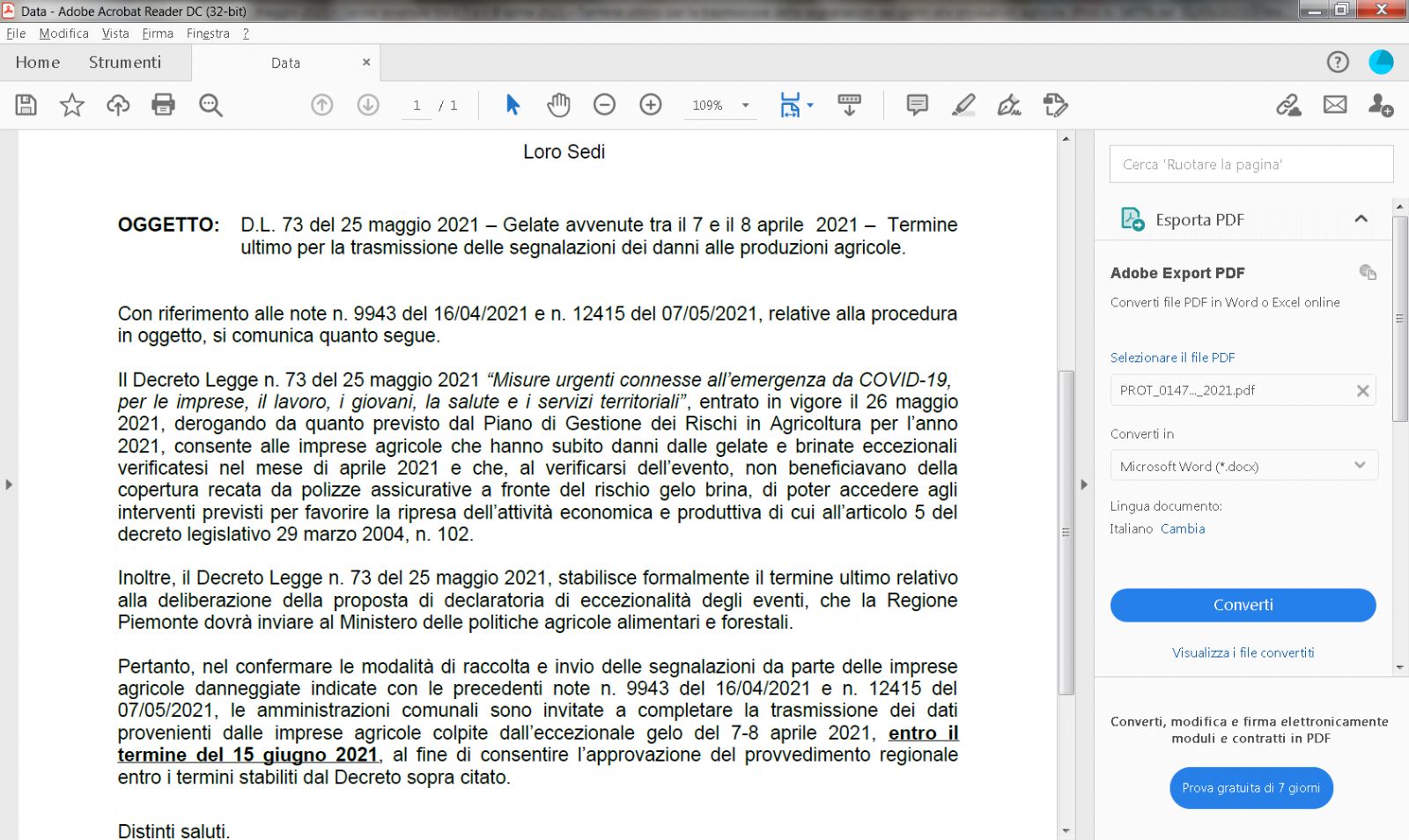
Task: Minimize the Acrobat Reader window
Action: [x=1315, y=10]
